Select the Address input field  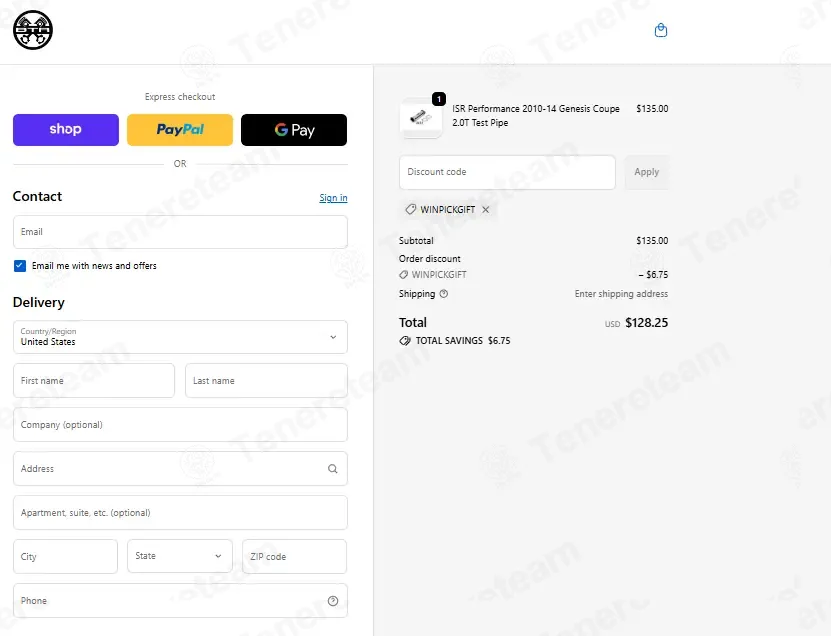click(180, 469)
